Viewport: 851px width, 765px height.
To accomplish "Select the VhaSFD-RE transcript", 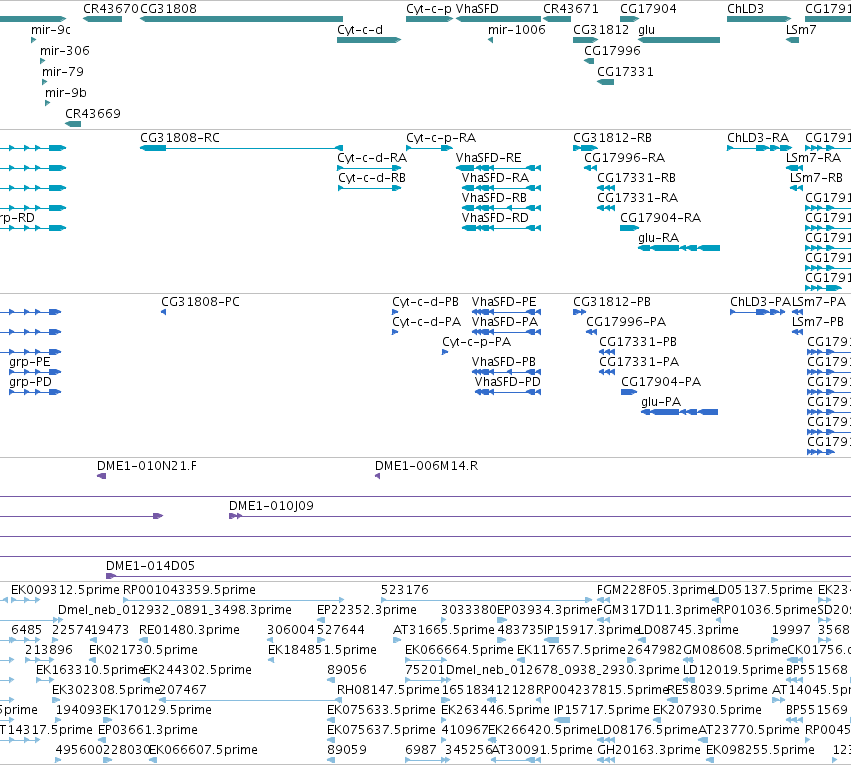I will [498, 168].
